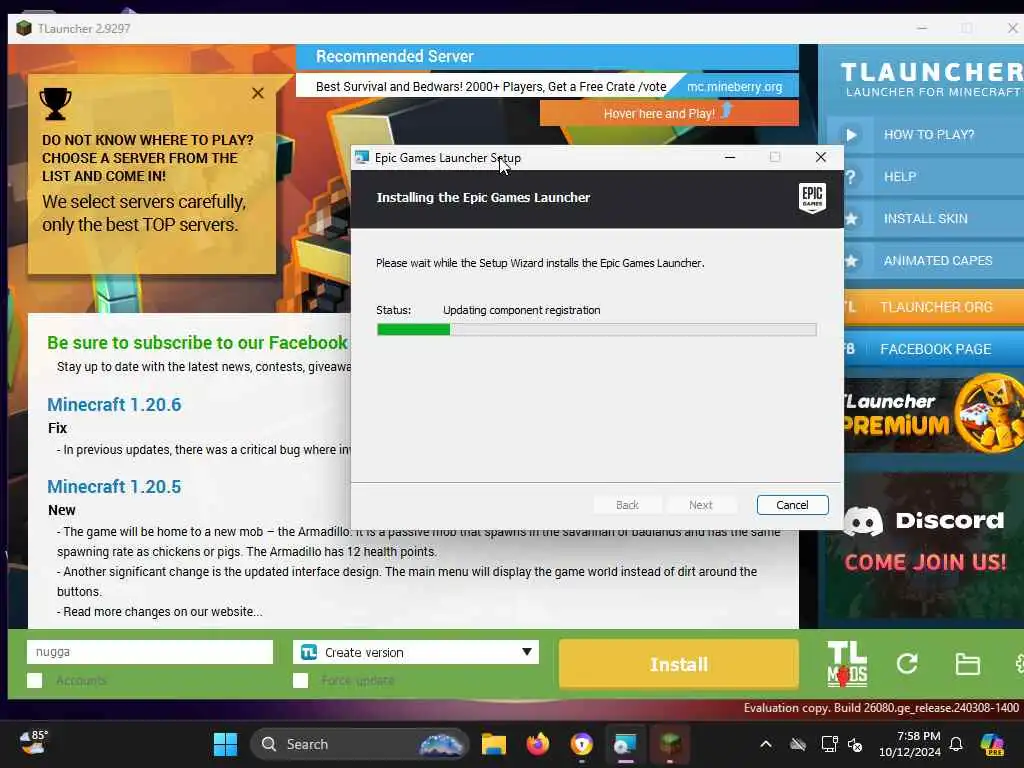
Task: Click the play icon next to How To Play
Action: [x=851, y=135]
